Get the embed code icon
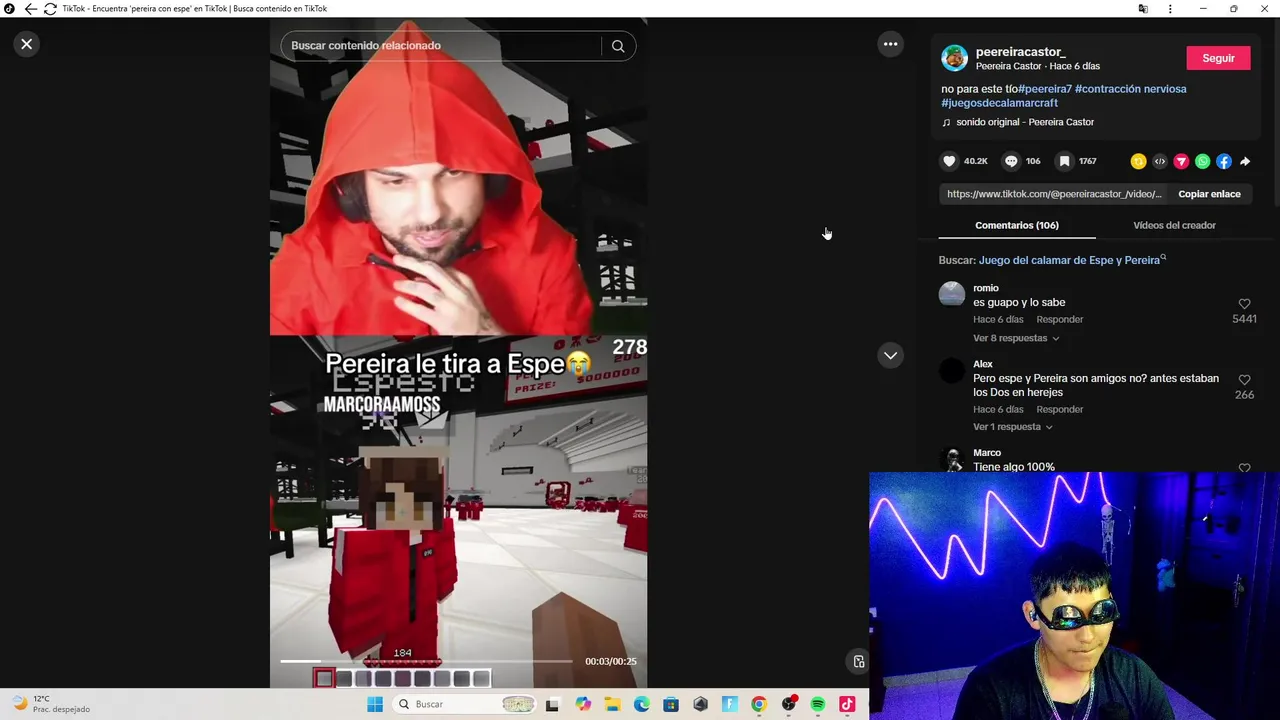The width and height of the screenshot is (1280, 720). 1160,161
